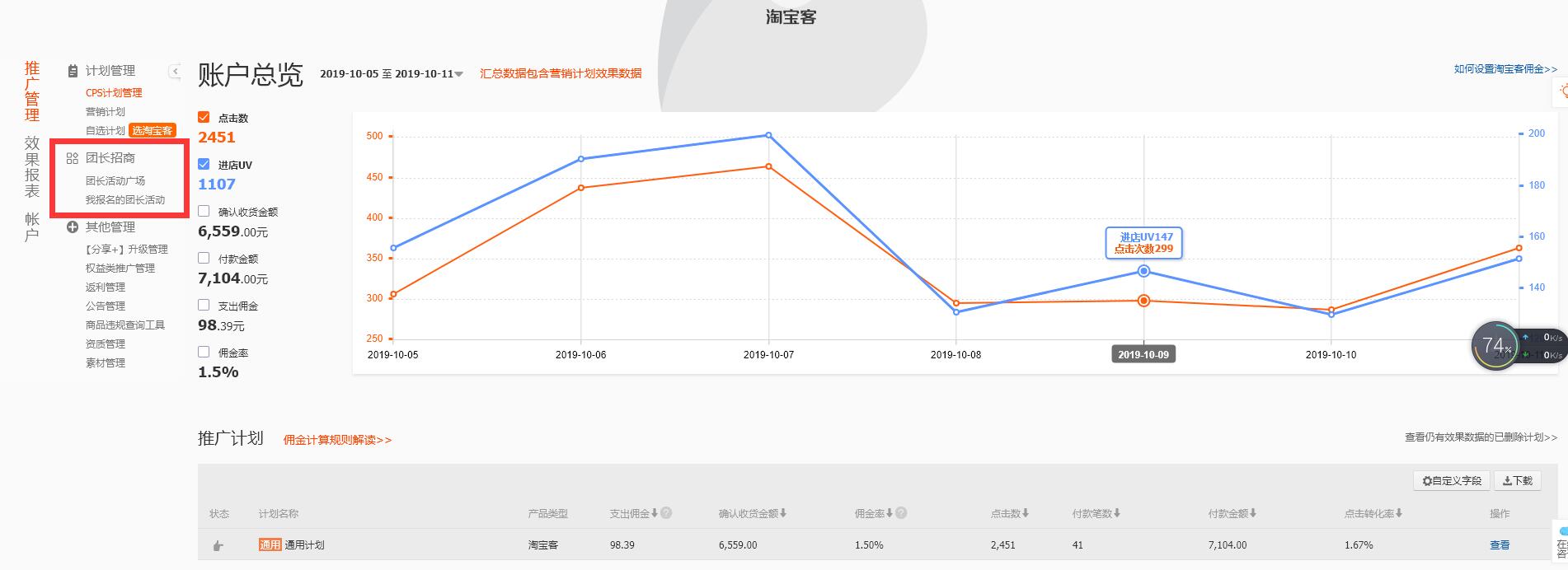This screenshot has width=1568, height=570.
Task: Click the 汇总数据包含营销计划效果数据 notice
Action: pyautogui.click(x=561, y=73)
